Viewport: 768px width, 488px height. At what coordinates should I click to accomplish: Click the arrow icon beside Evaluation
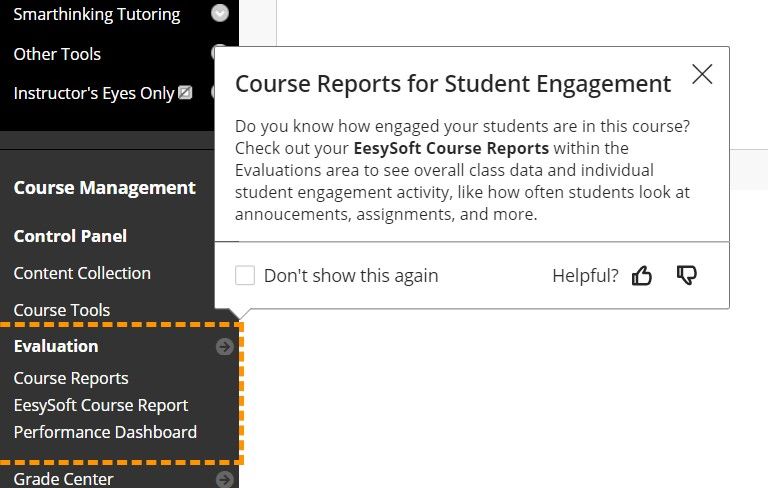225,347
